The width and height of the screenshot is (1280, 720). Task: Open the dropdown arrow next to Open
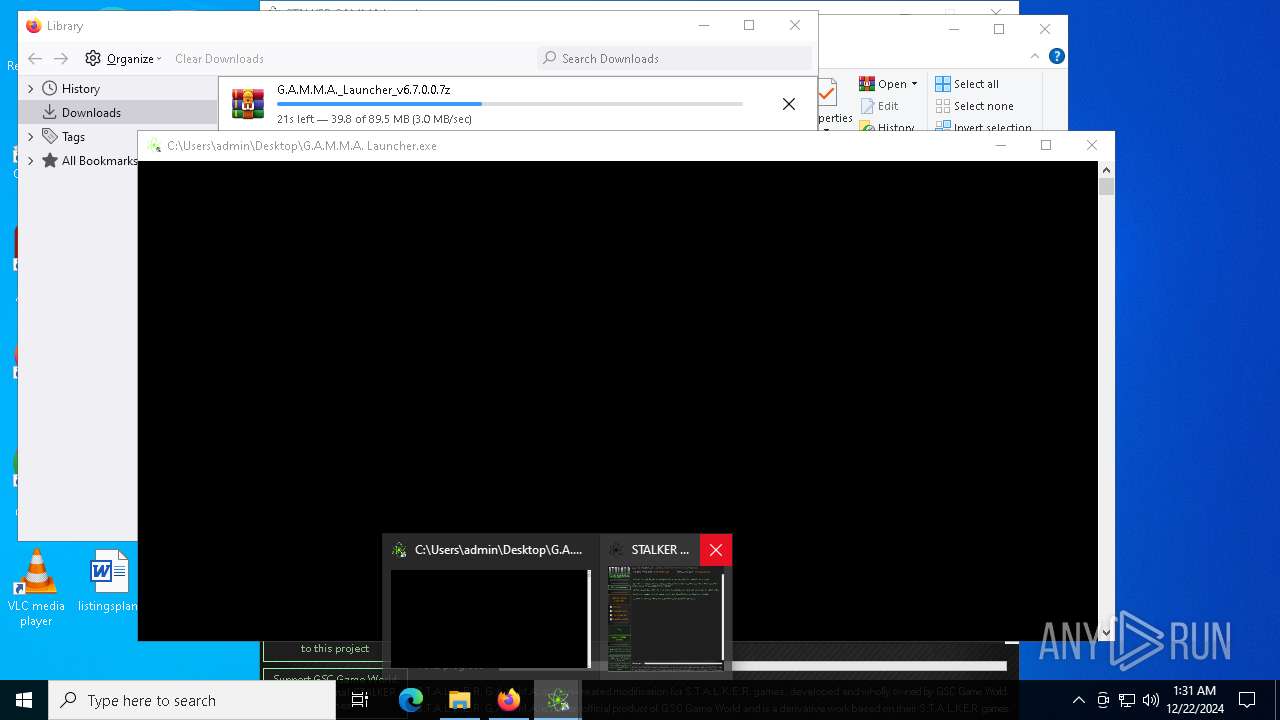point(914,84)
